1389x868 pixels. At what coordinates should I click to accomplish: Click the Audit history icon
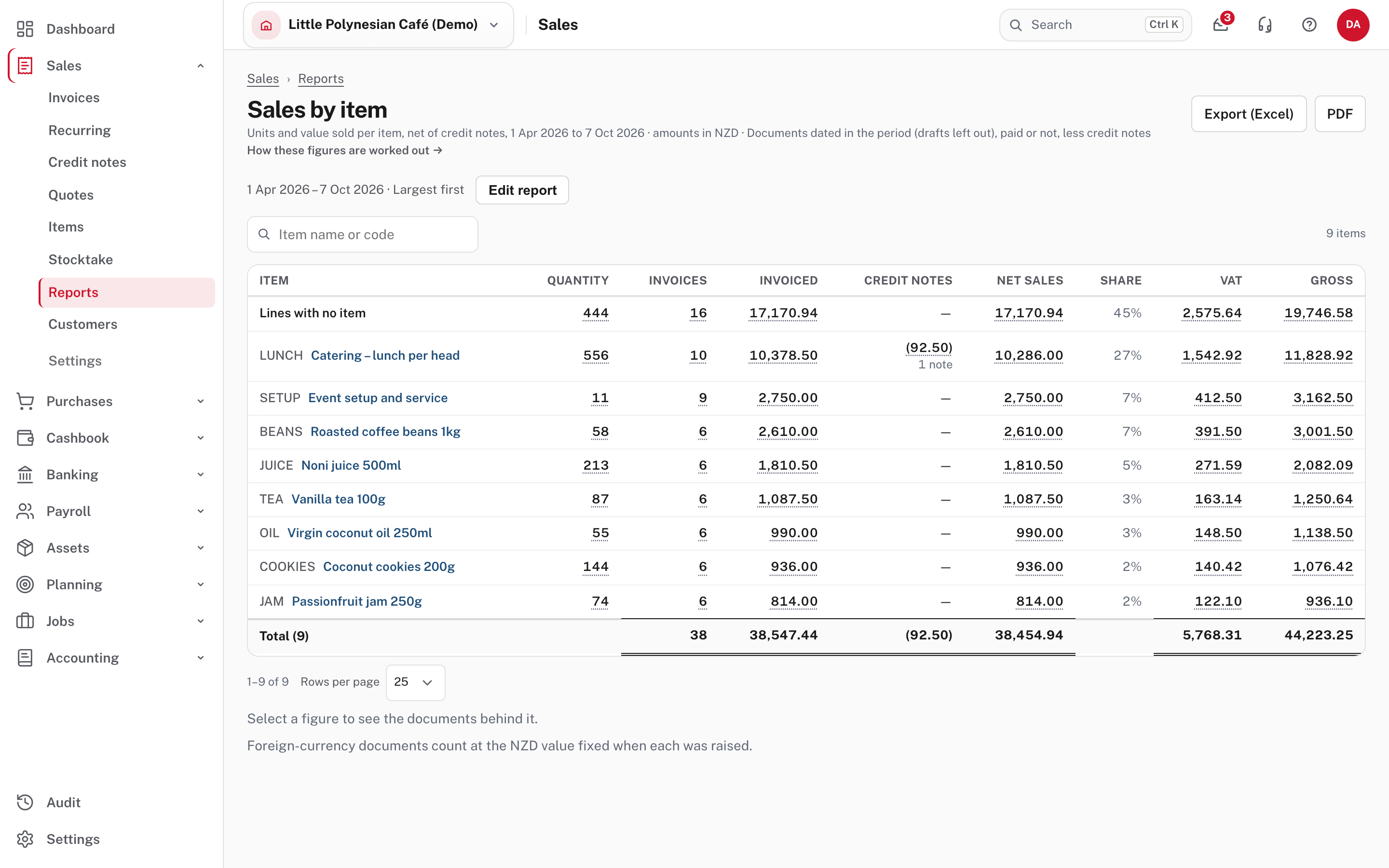(25, 802)
